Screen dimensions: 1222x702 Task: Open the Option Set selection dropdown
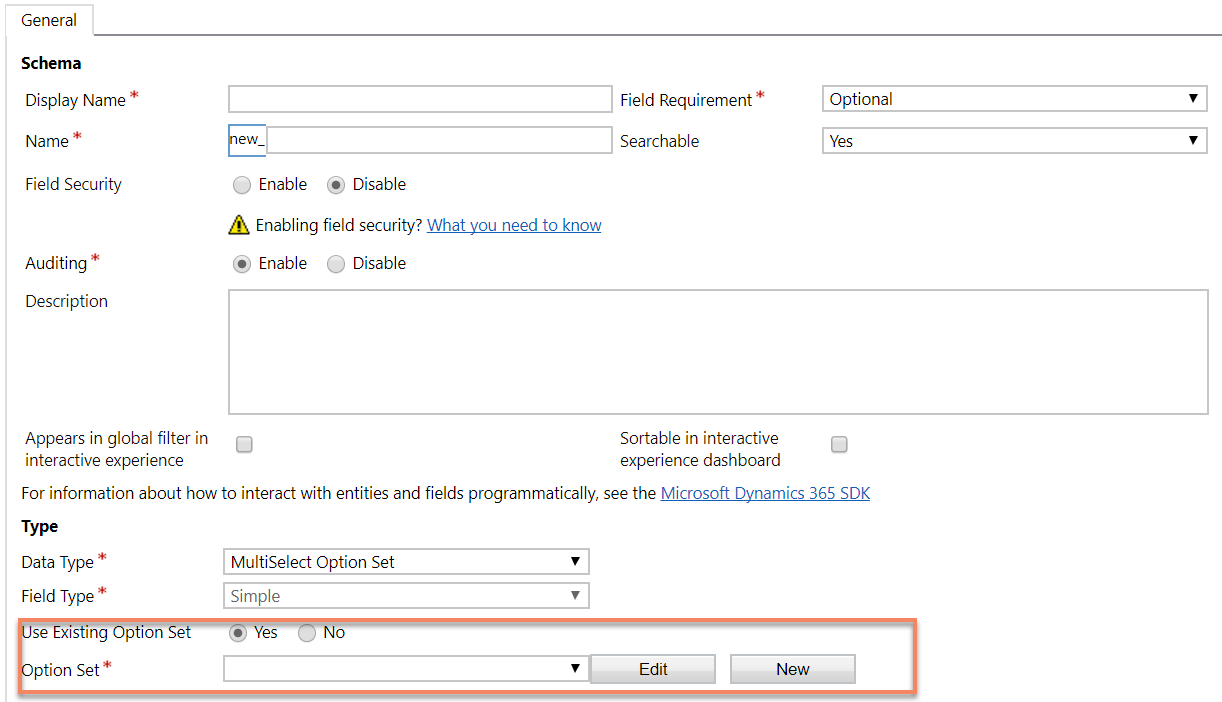point(405,668)
